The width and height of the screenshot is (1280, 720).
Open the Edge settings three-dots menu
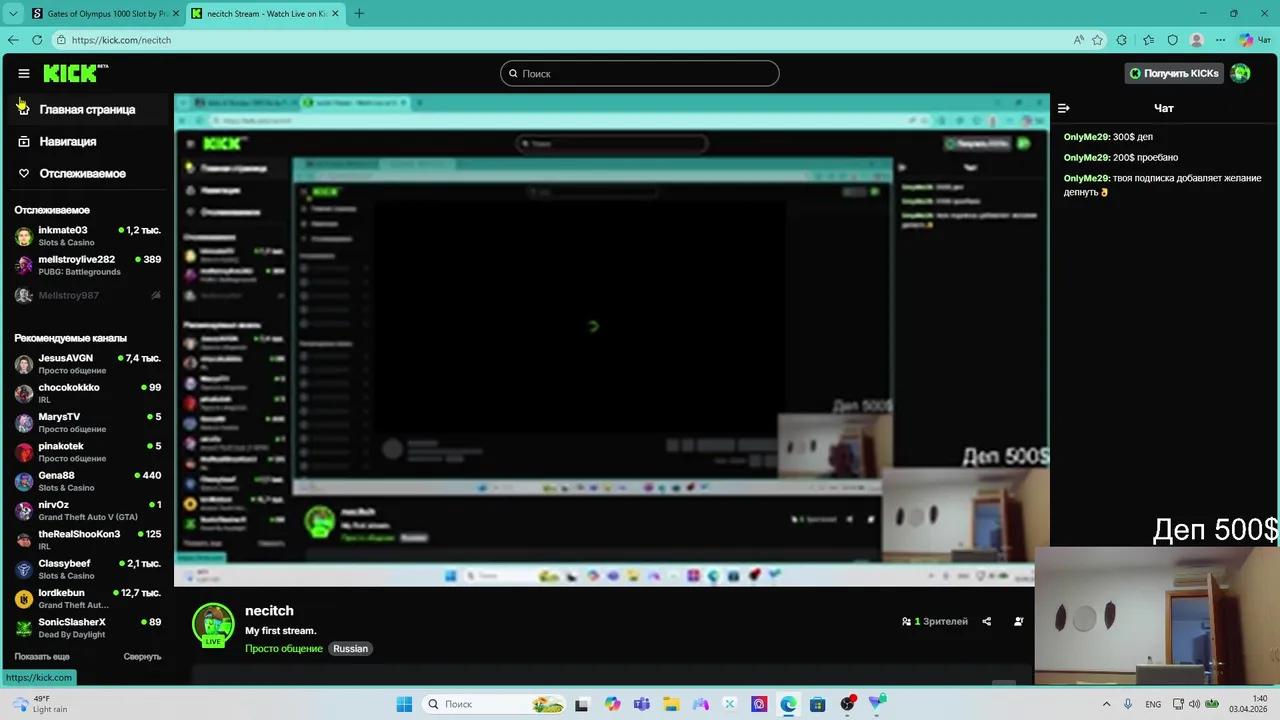pos(1221,40)
